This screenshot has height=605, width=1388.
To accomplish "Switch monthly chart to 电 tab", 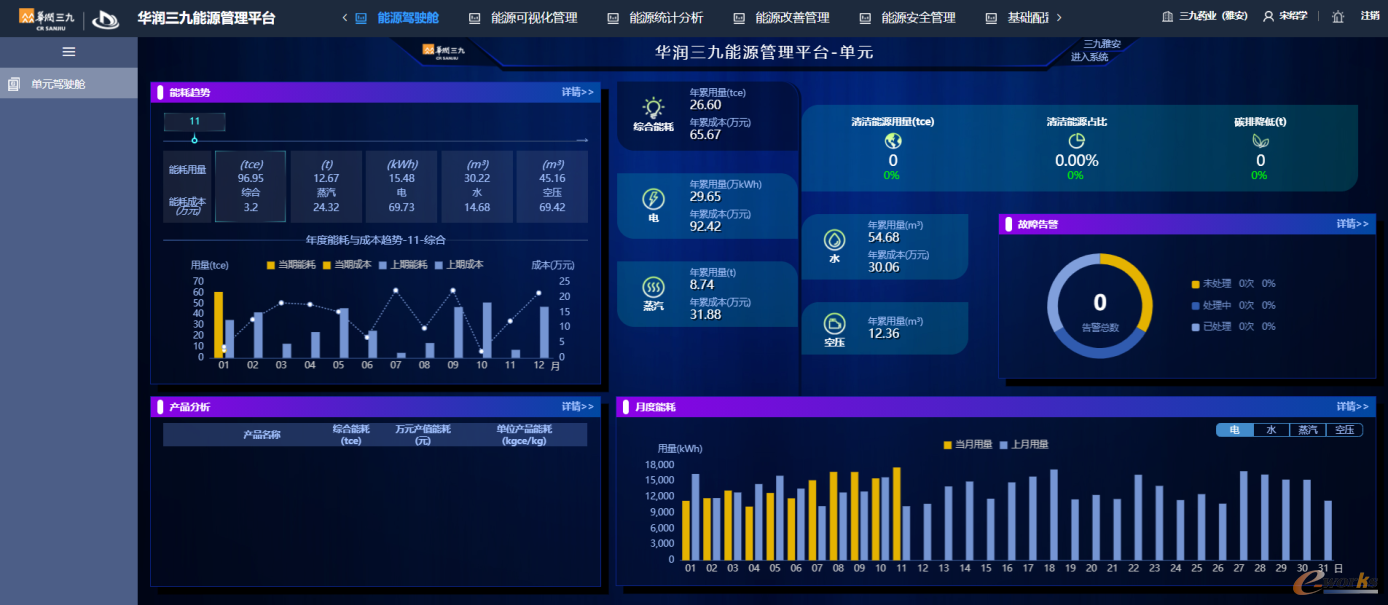I will pos(1235,430).
